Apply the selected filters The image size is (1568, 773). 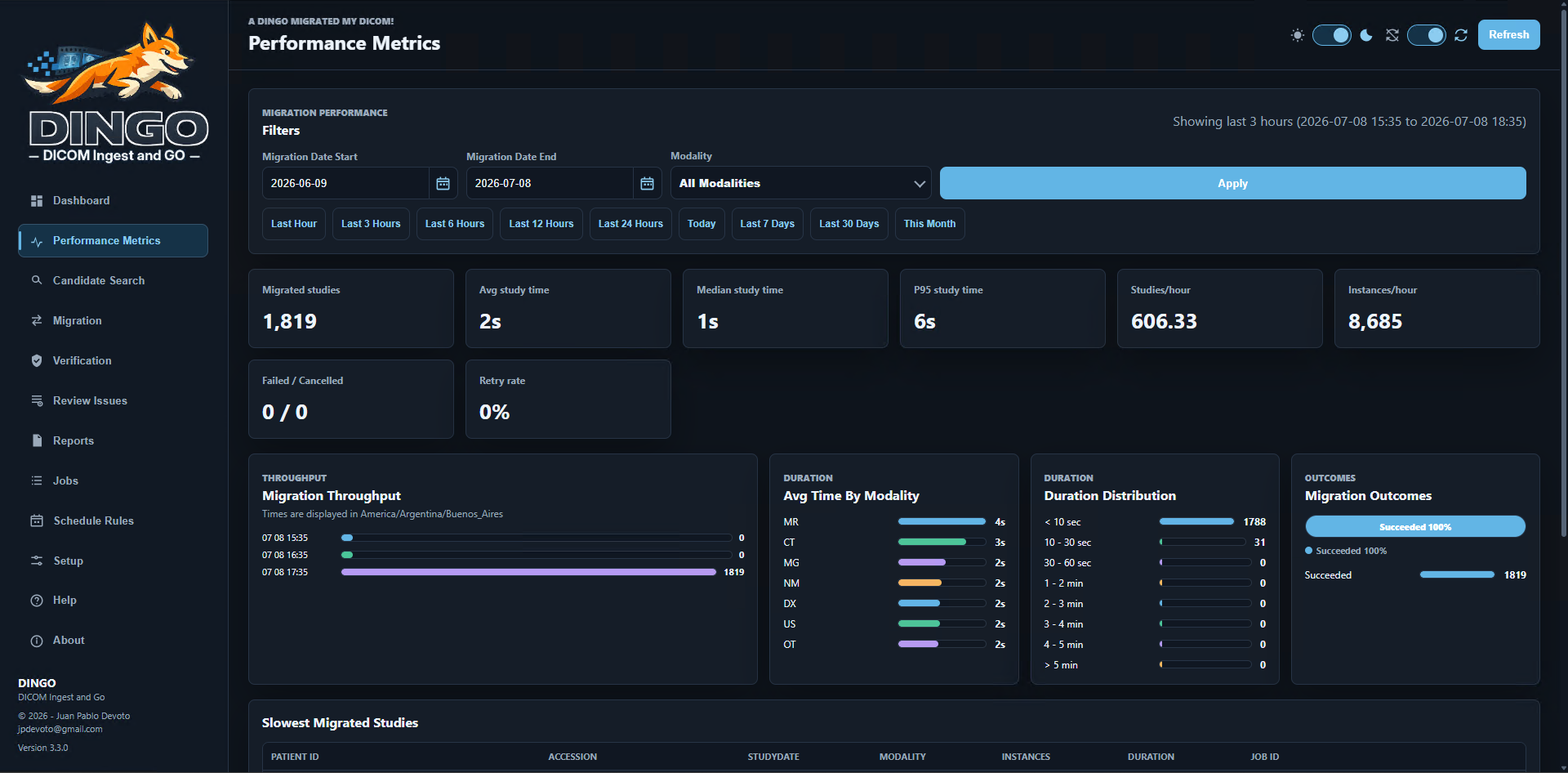[1232, 184]
